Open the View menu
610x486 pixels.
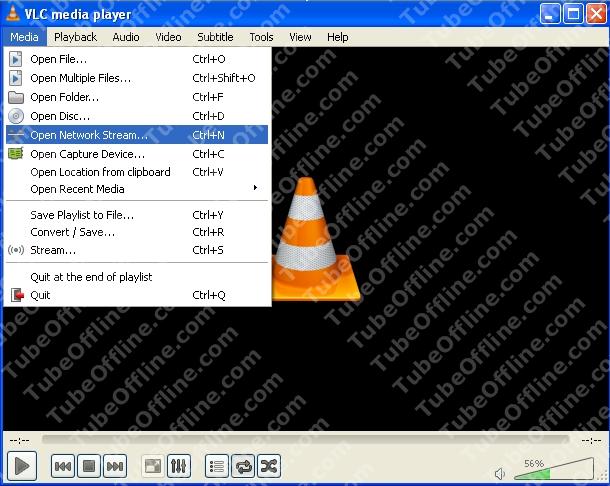coord(300,37)
